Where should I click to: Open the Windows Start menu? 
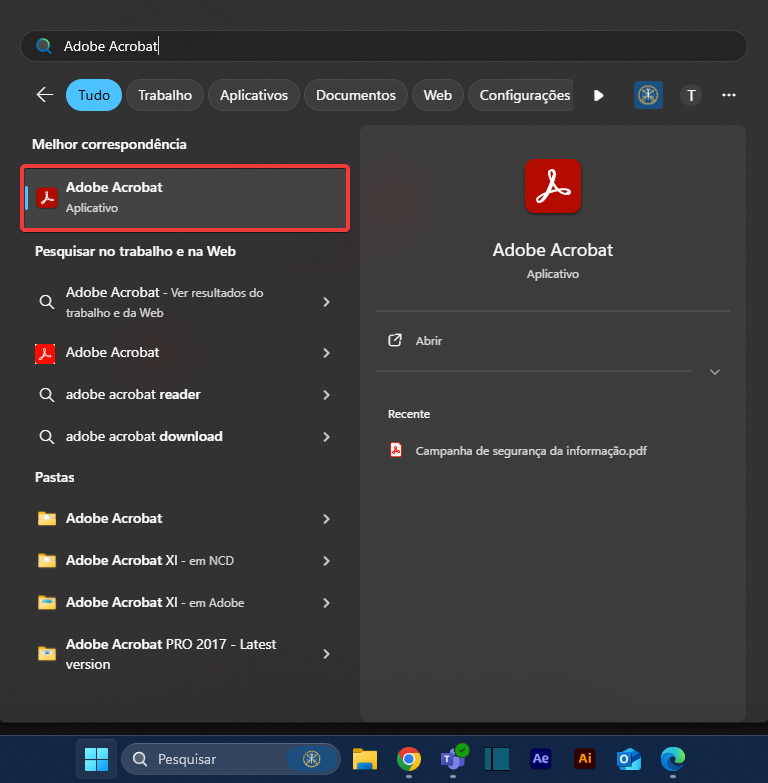(x=96, y=759)
